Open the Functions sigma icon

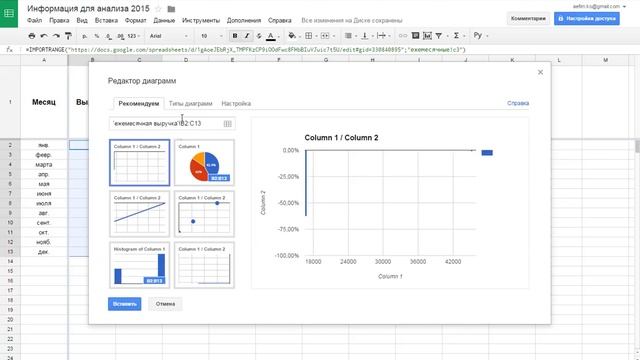click(x=458, y=36)
